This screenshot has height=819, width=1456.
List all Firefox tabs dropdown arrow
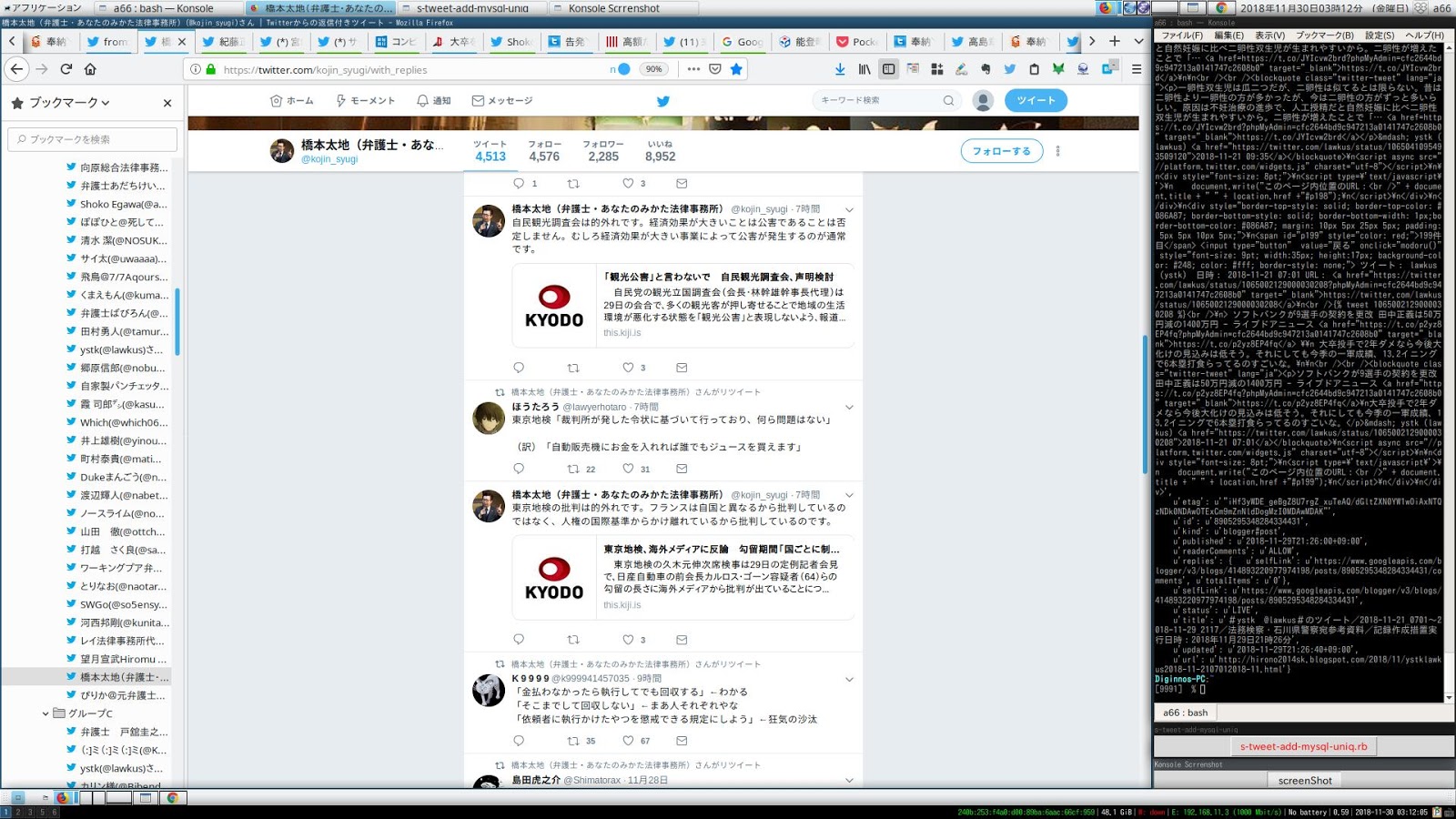(x=1138, y=41)
